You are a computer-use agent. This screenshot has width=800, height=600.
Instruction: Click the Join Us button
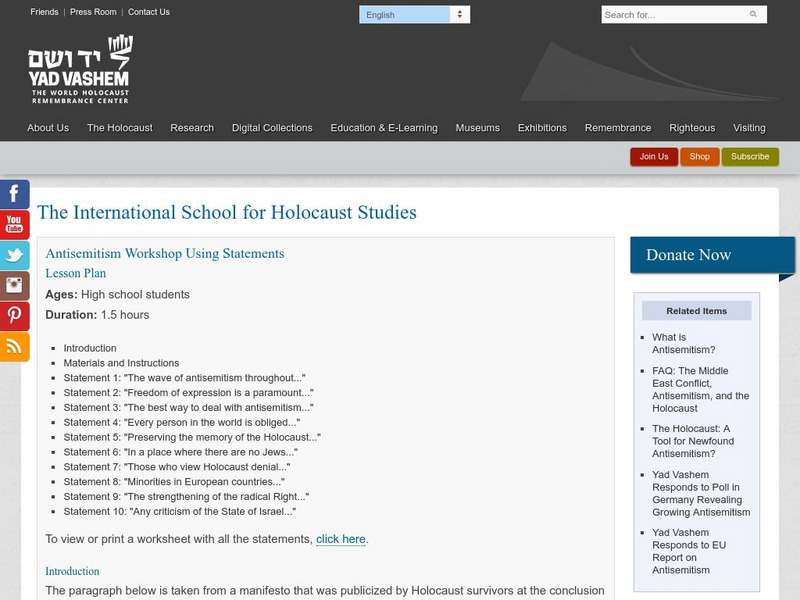[654, 157]
